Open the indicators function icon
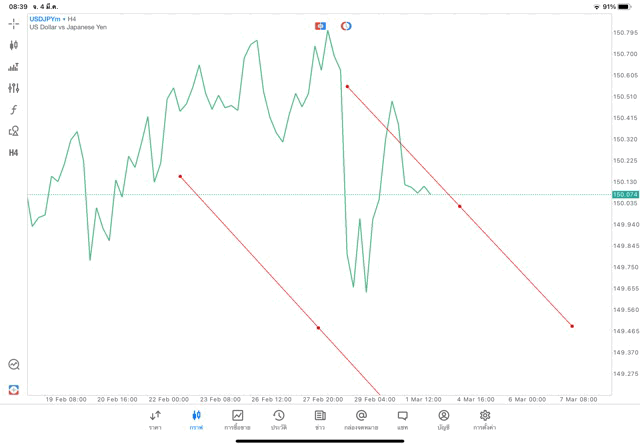 pyautogui.click(x=14, y=109)
